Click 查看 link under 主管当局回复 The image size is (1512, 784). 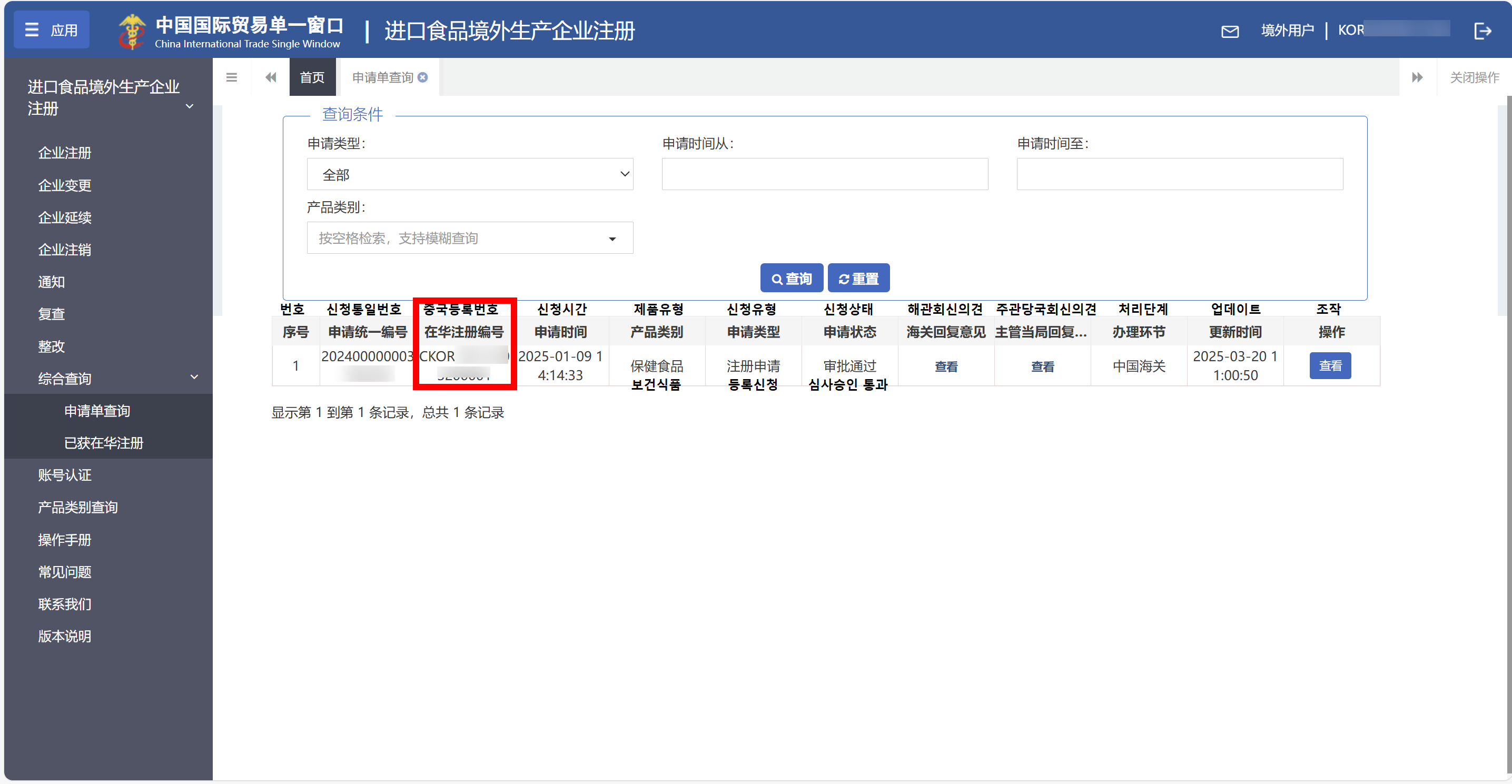tap(1042, 366)
